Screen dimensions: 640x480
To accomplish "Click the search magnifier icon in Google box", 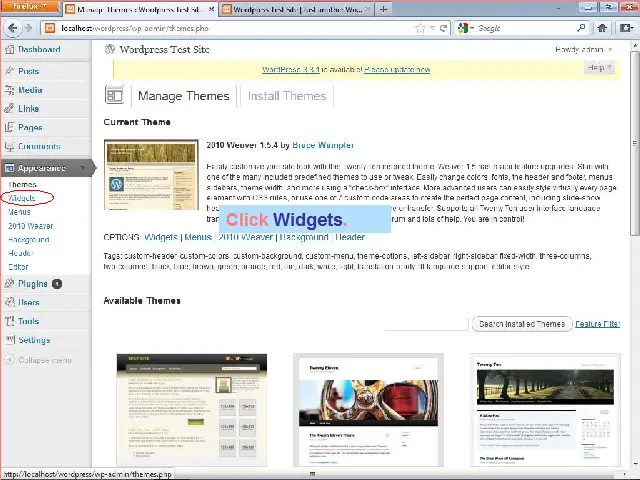I will (x=581, y=28).
